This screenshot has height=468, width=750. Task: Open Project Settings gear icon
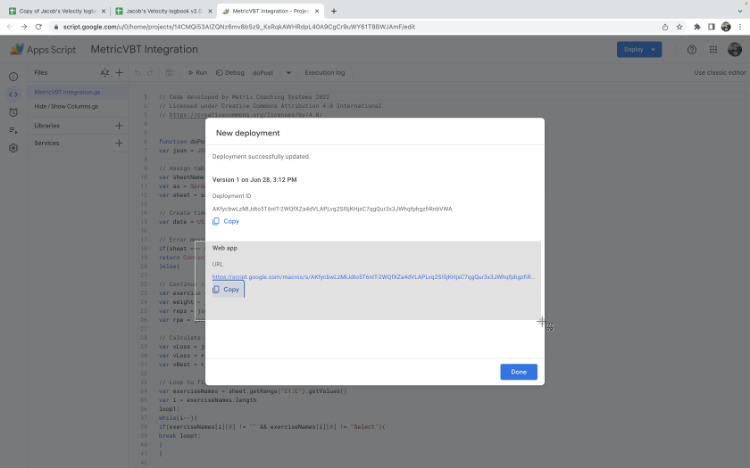tap(13, 148)
